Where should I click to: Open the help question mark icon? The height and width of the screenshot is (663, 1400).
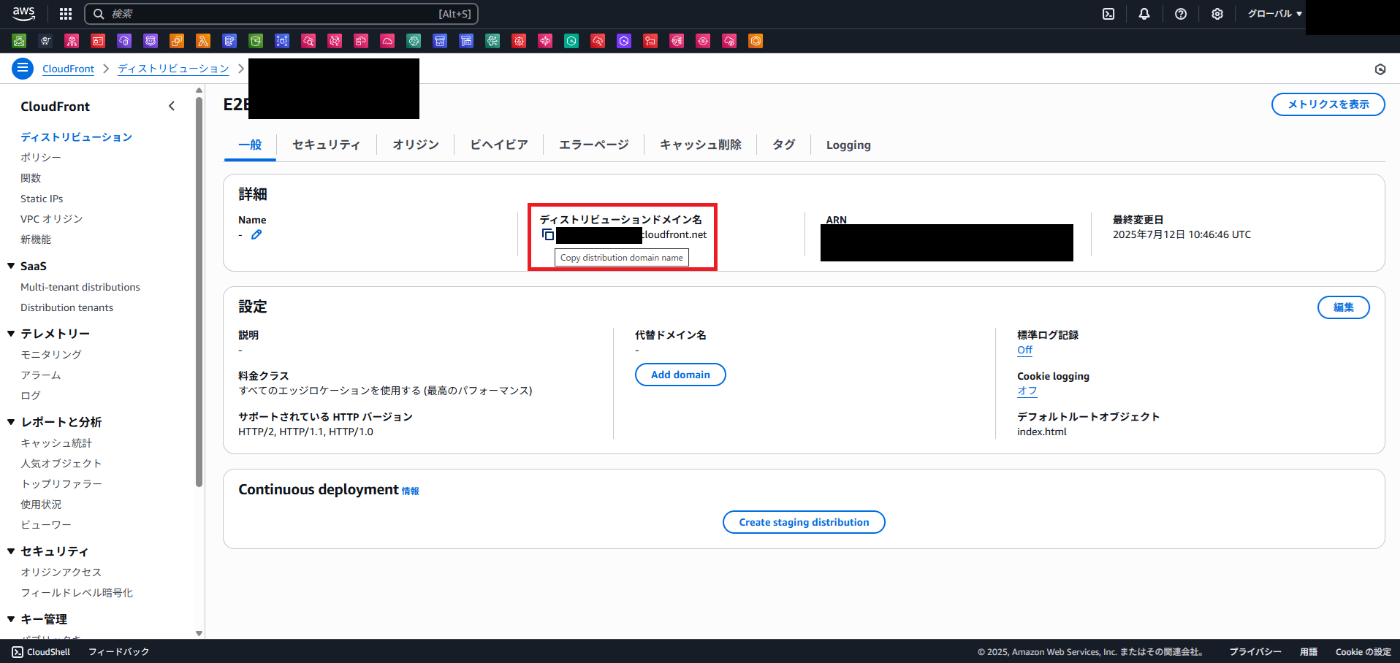tap(1181, 14)
